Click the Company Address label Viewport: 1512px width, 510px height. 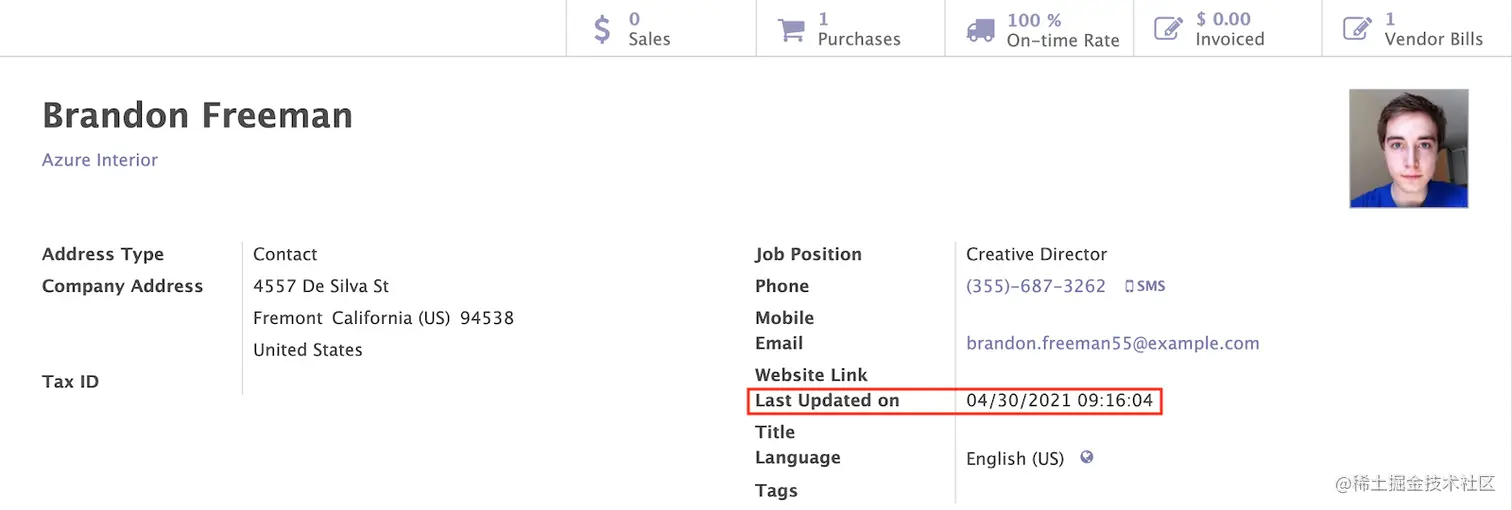coord(122,286)
